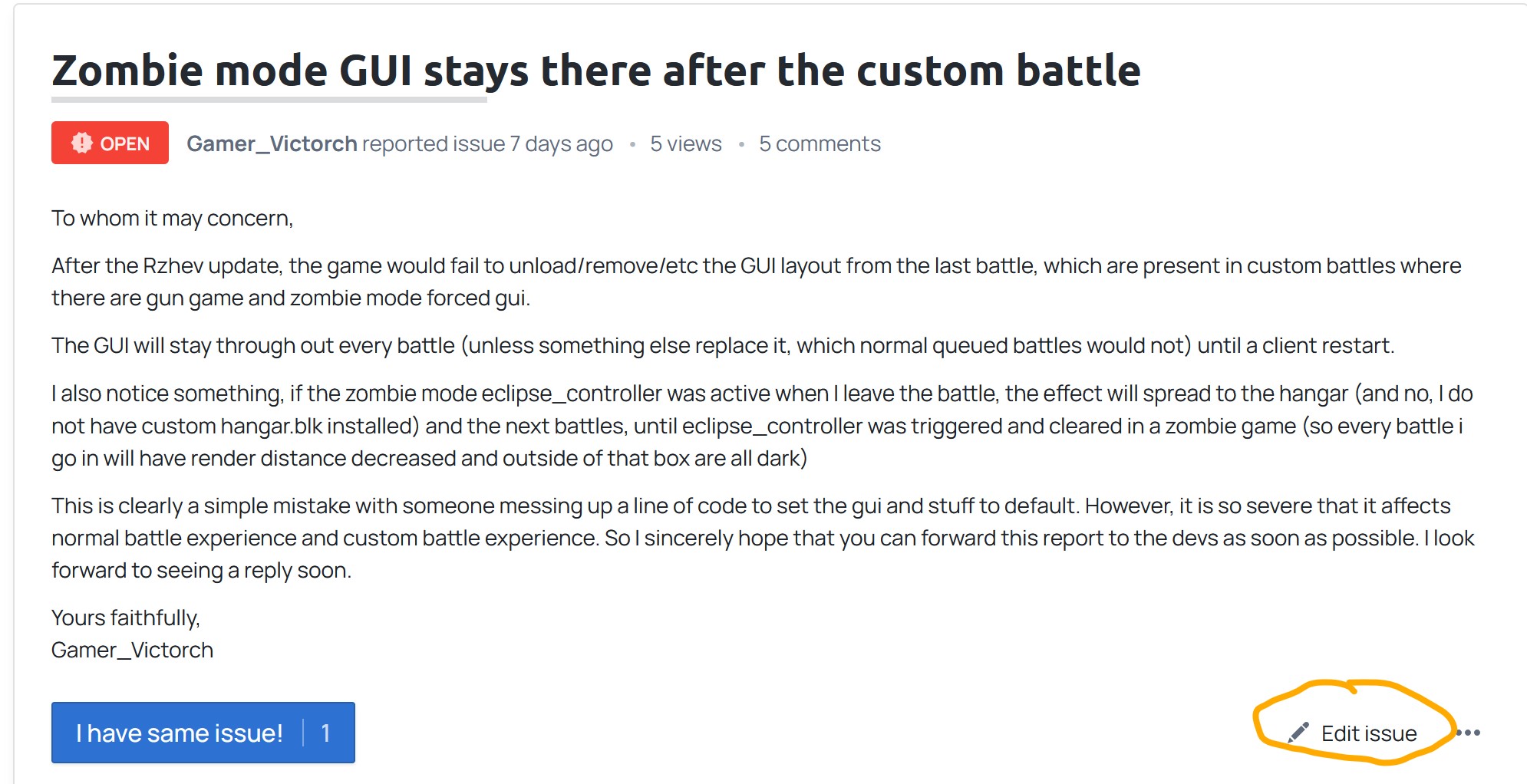Click the issue title about Zombie mode GUI
Screen dimensions: 1527x784
[595, 71]
